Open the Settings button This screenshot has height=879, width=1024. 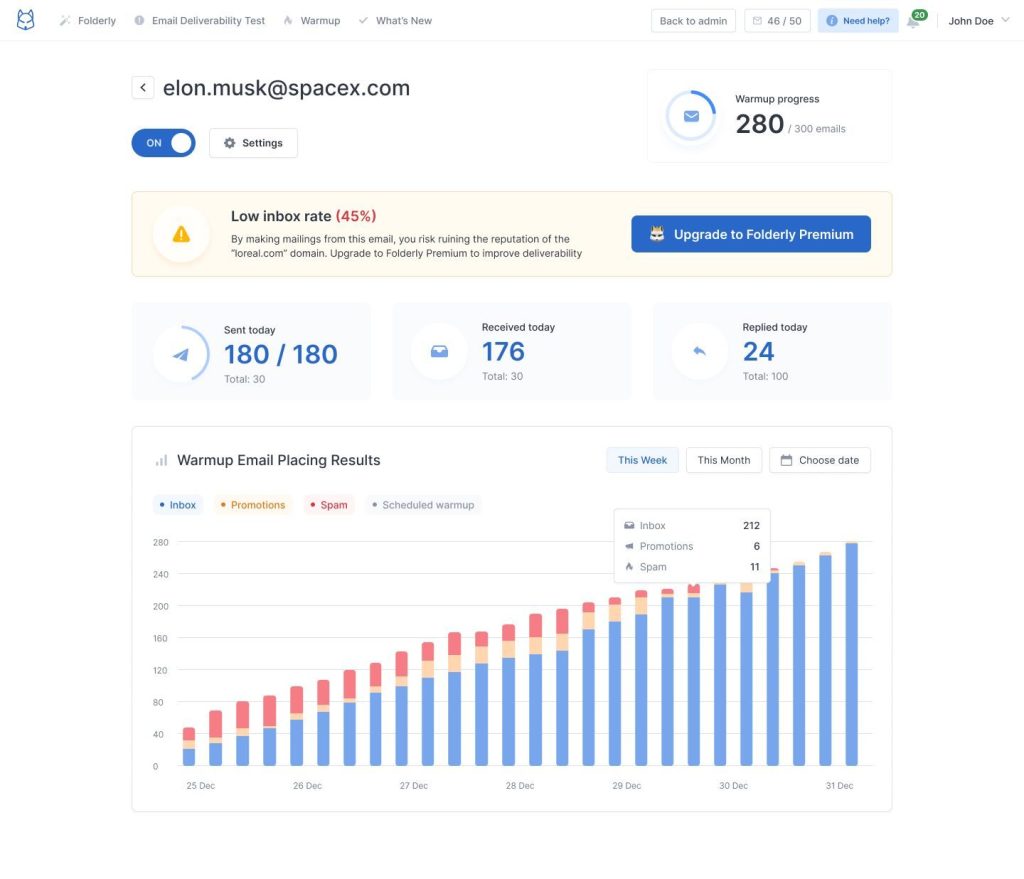tap(253, 143)
